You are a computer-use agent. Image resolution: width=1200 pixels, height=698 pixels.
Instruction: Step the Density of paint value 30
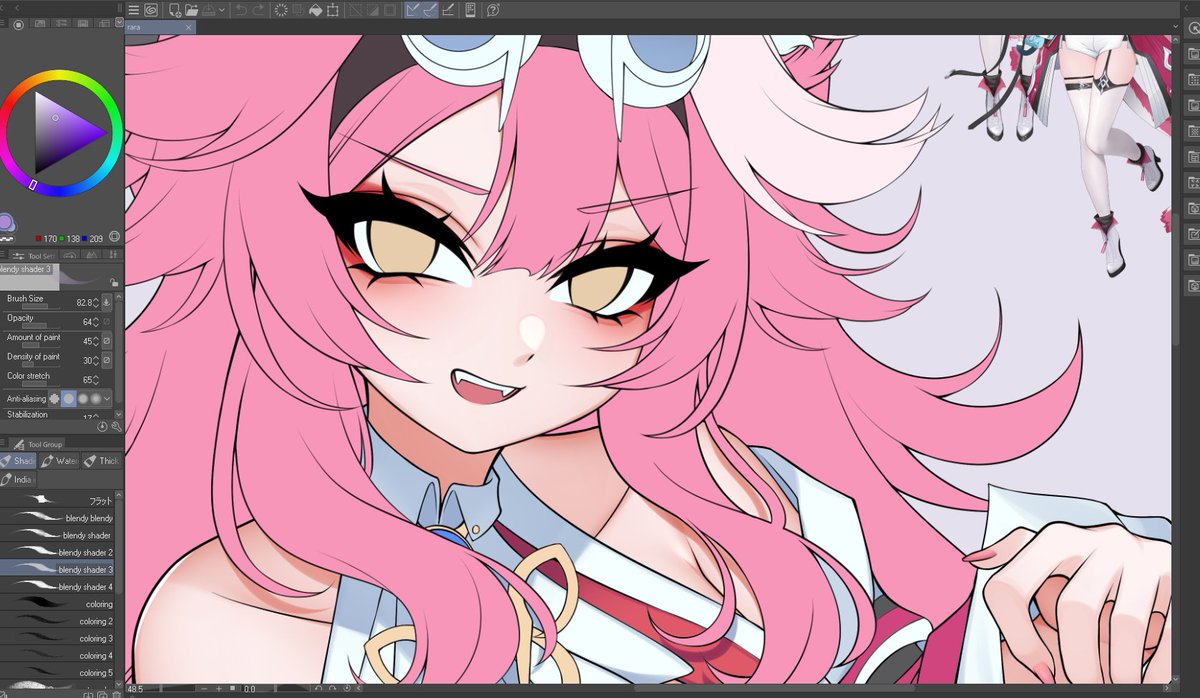click(96, 360)
